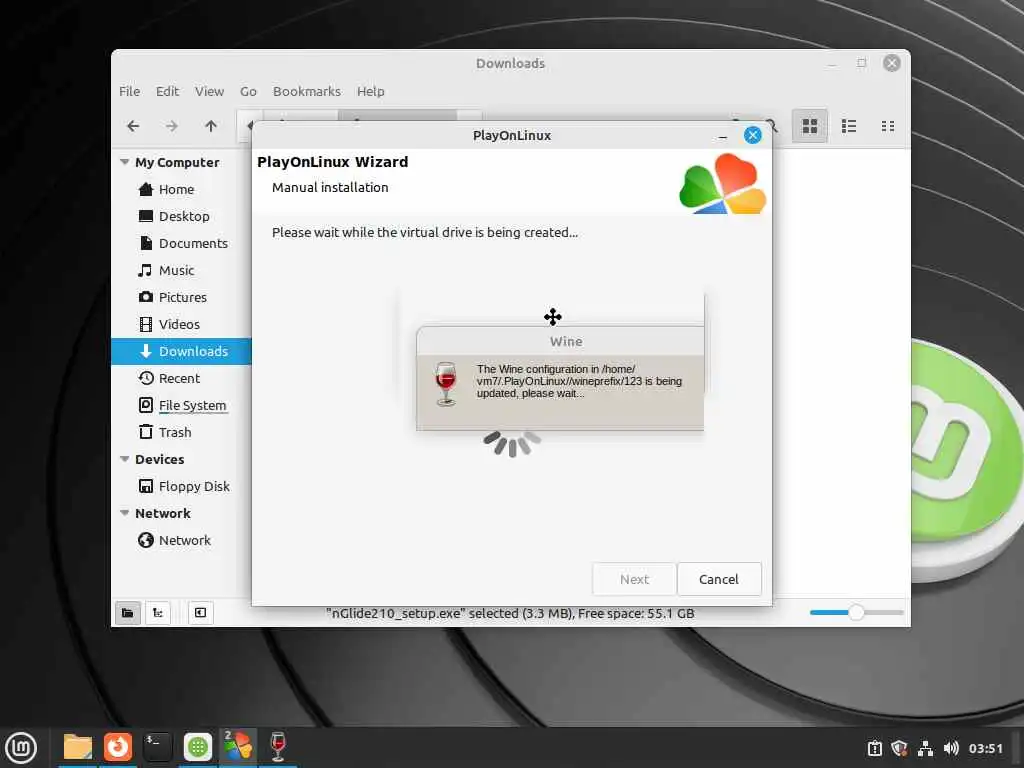Switch to list view in file manager

click(x=849, y=126)
